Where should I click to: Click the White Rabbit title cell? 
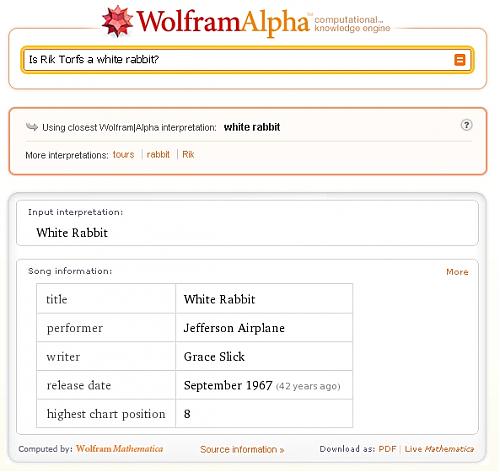coord(264,299)
